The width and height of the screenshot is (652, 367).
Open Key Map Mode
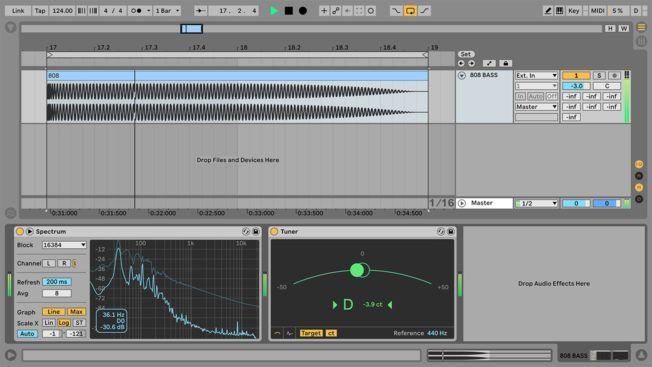[573, 11]
